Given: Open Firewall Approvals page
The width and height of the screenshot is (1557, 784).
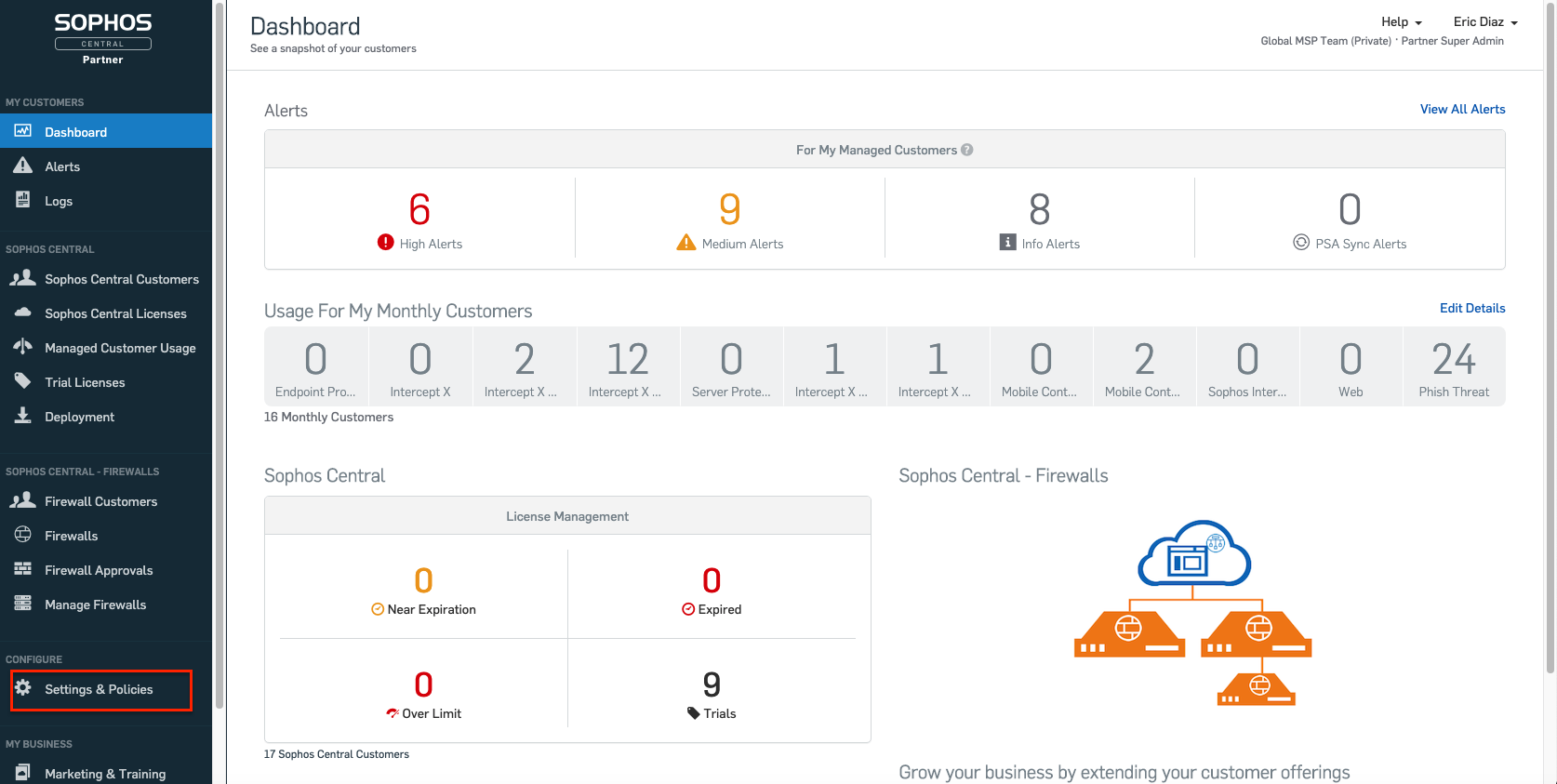Looking at the screenshot, I should pyautogui.click(x=106, y=570).
